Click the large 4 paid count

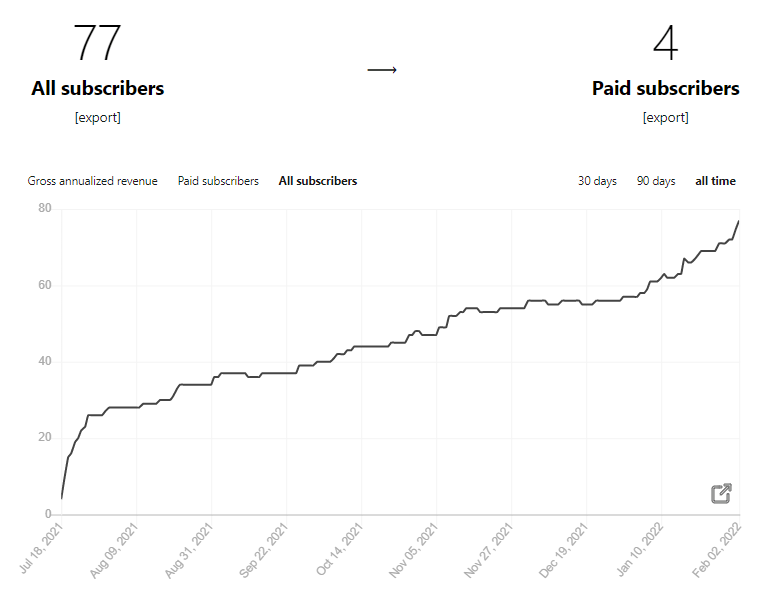(665, 44)
